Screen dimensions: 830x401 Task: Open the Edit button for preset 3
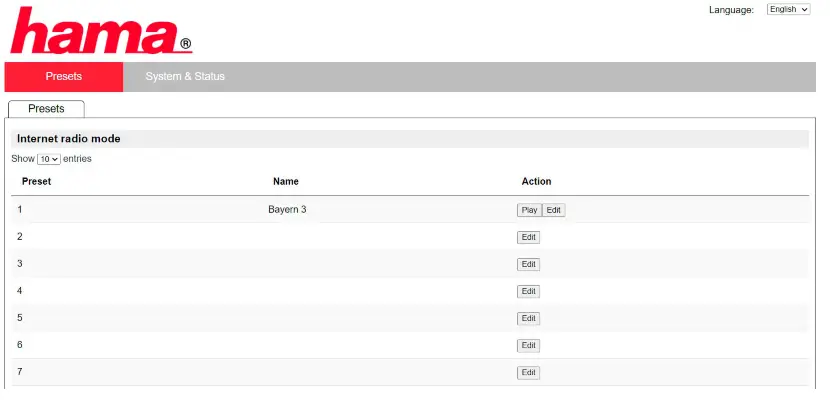(529, 264)
